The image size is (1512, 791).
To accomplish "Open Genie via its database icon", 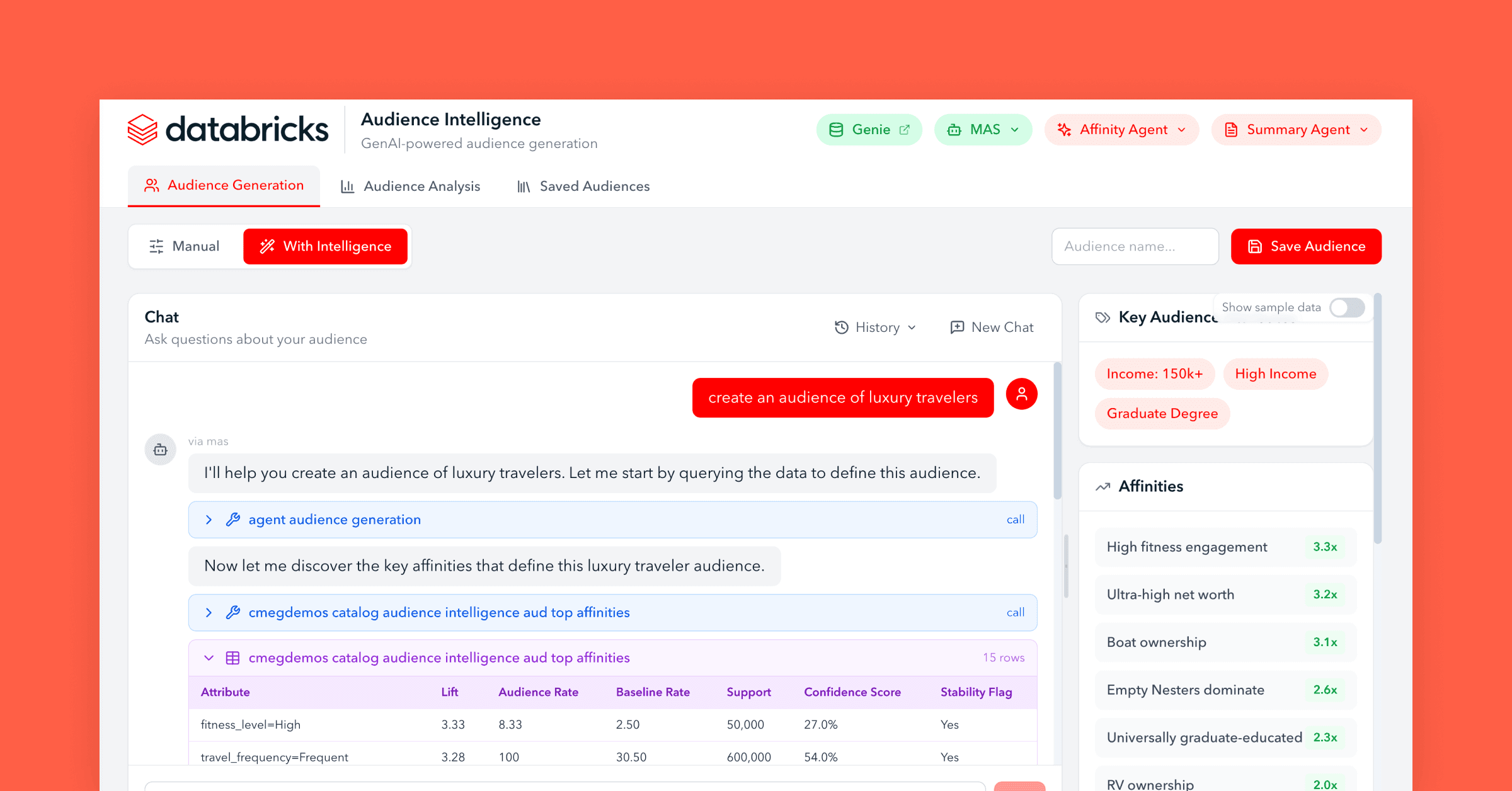I will click(835, 129).
